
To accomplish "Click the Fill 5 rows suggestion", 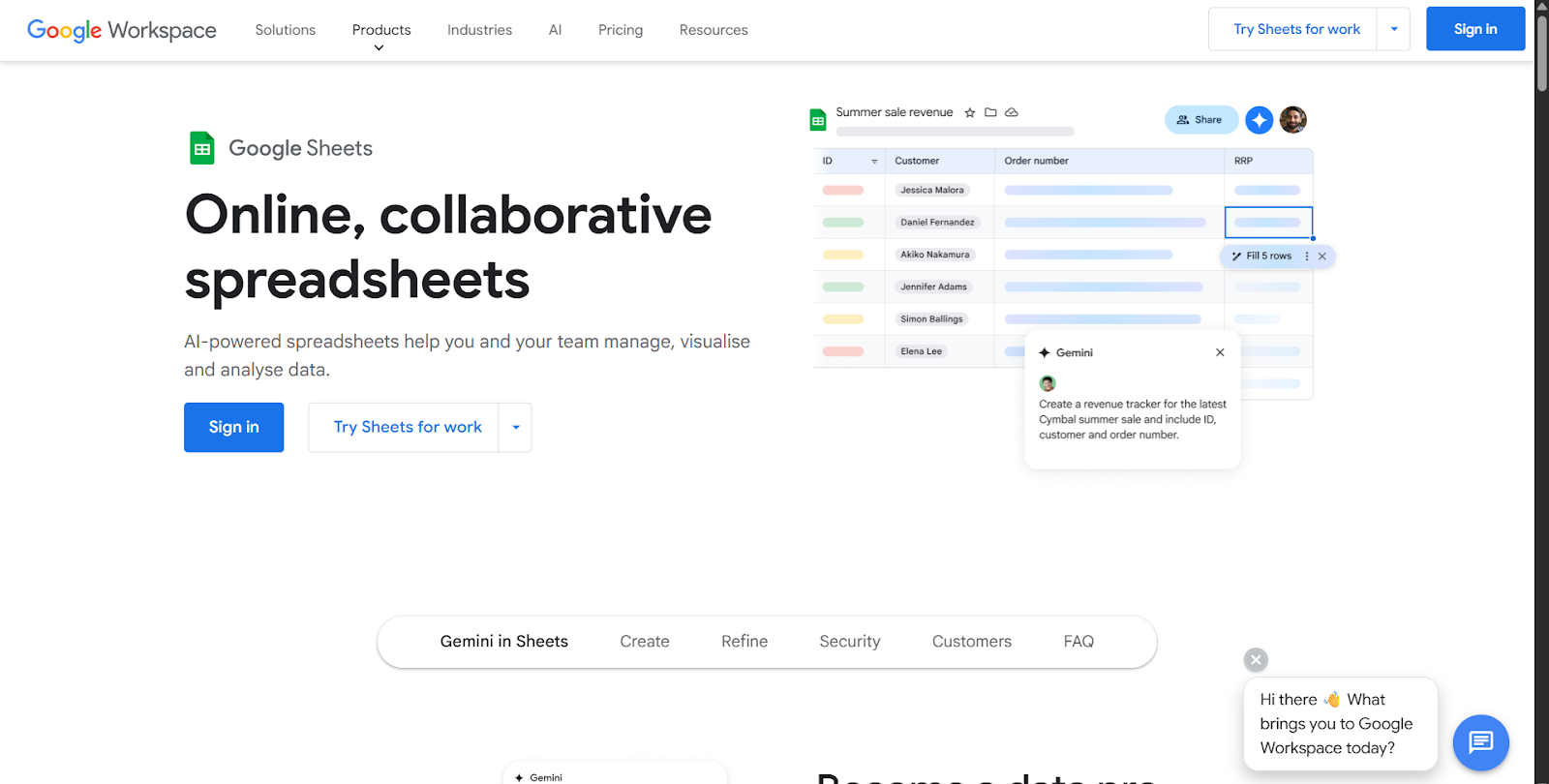I will 1262,256.
